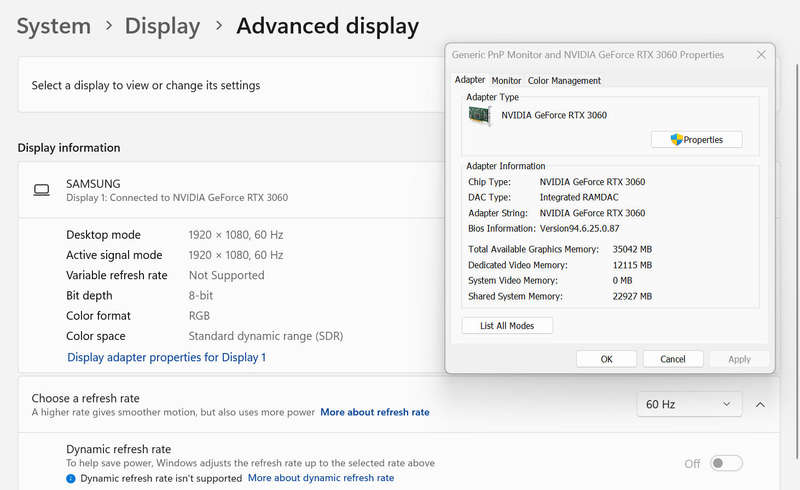Screen dimensions: 800x490
Task: Click the Advanced display breadcrumb title
Action: (328, 26)
